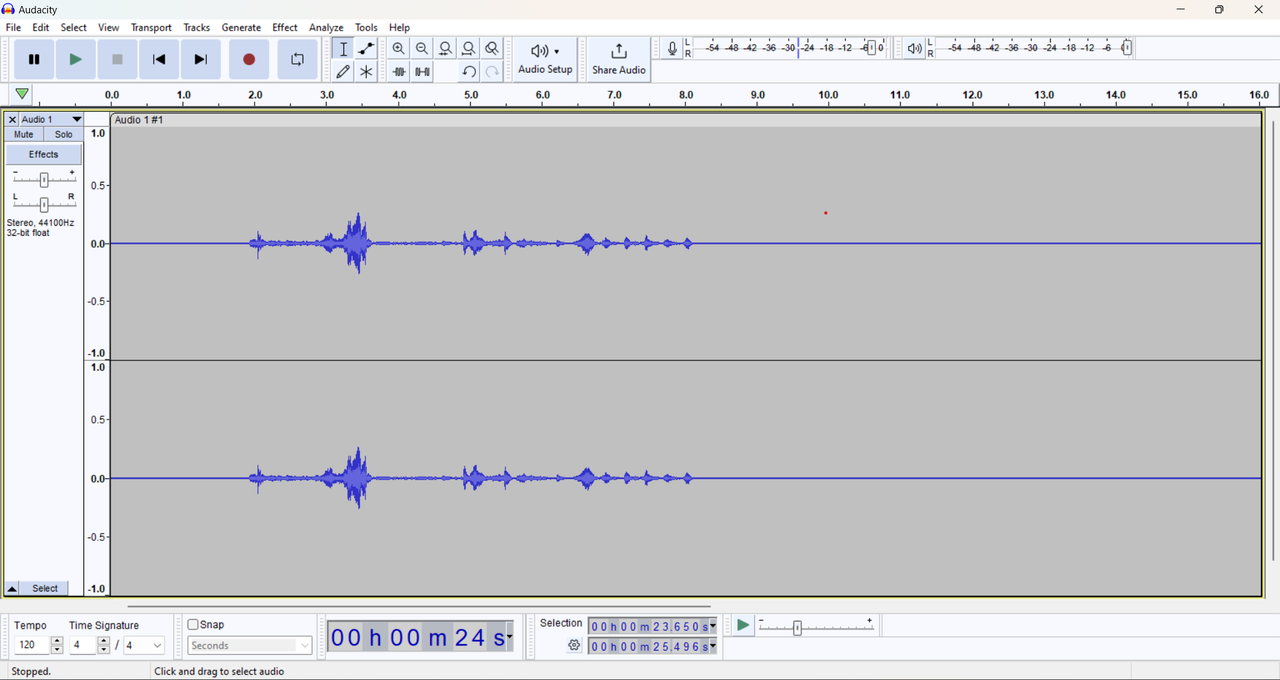Collapse the track with the up arrow
This screenshot has width=1280, height=680.
click(x=12, y=589)
